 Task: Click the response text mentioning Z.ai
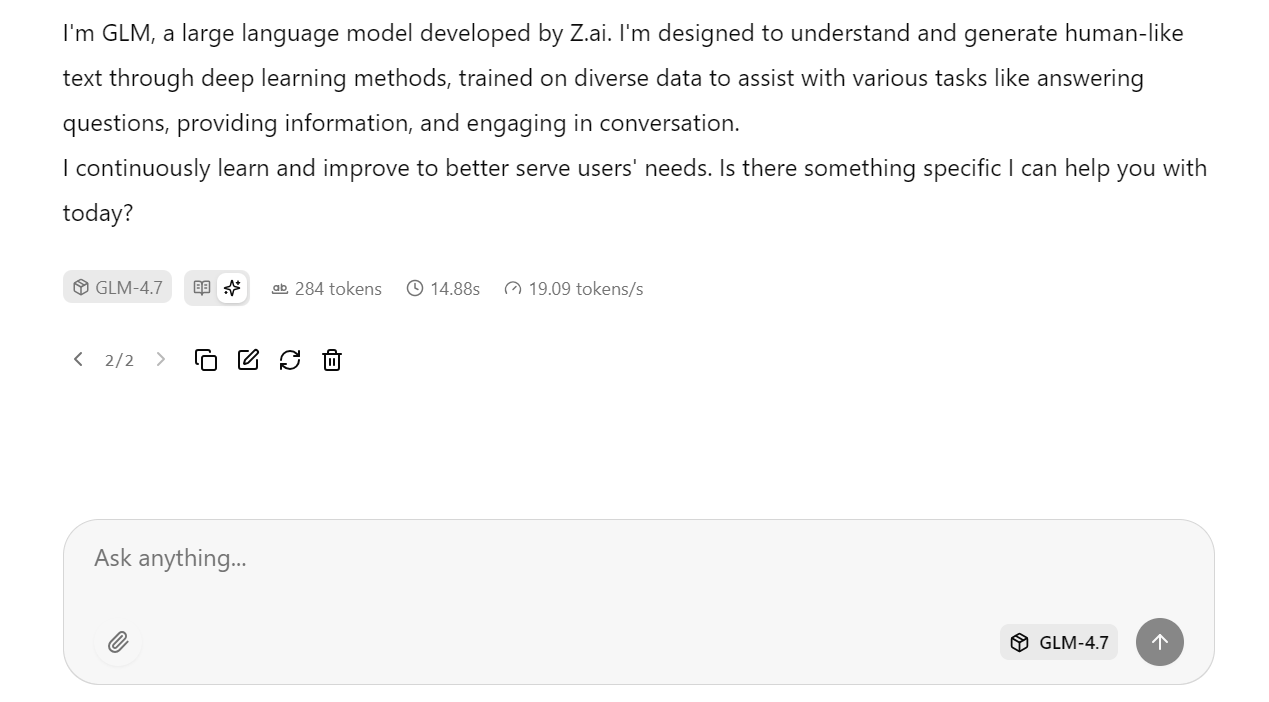pyautogui.click(x=590, y=34)
